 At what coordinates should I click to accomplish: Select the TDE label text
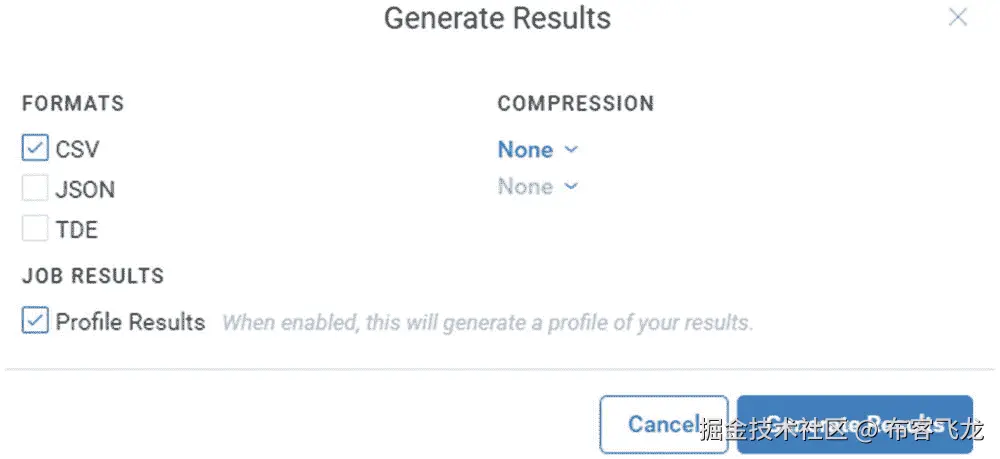[x=77, y=230]
